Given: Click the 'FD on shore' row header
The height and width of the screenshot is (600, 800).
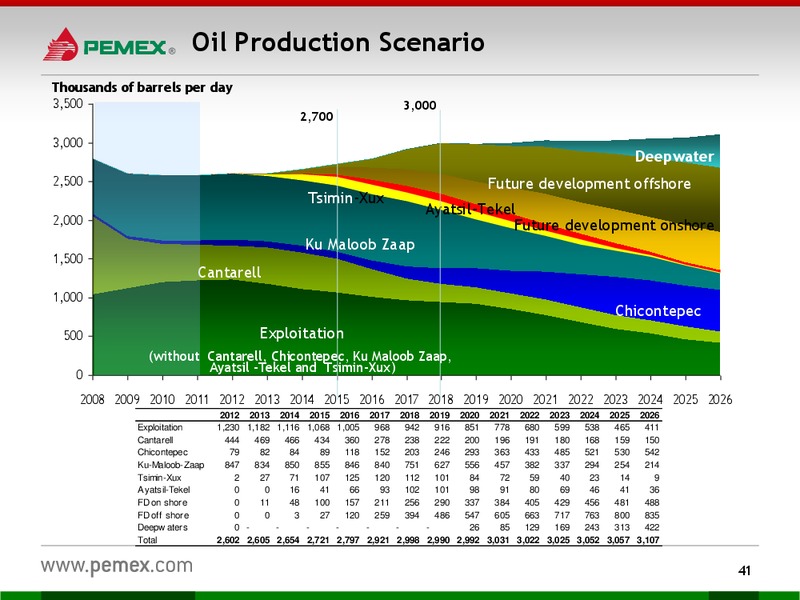Looking at the screenshot, I should (162, 503).
